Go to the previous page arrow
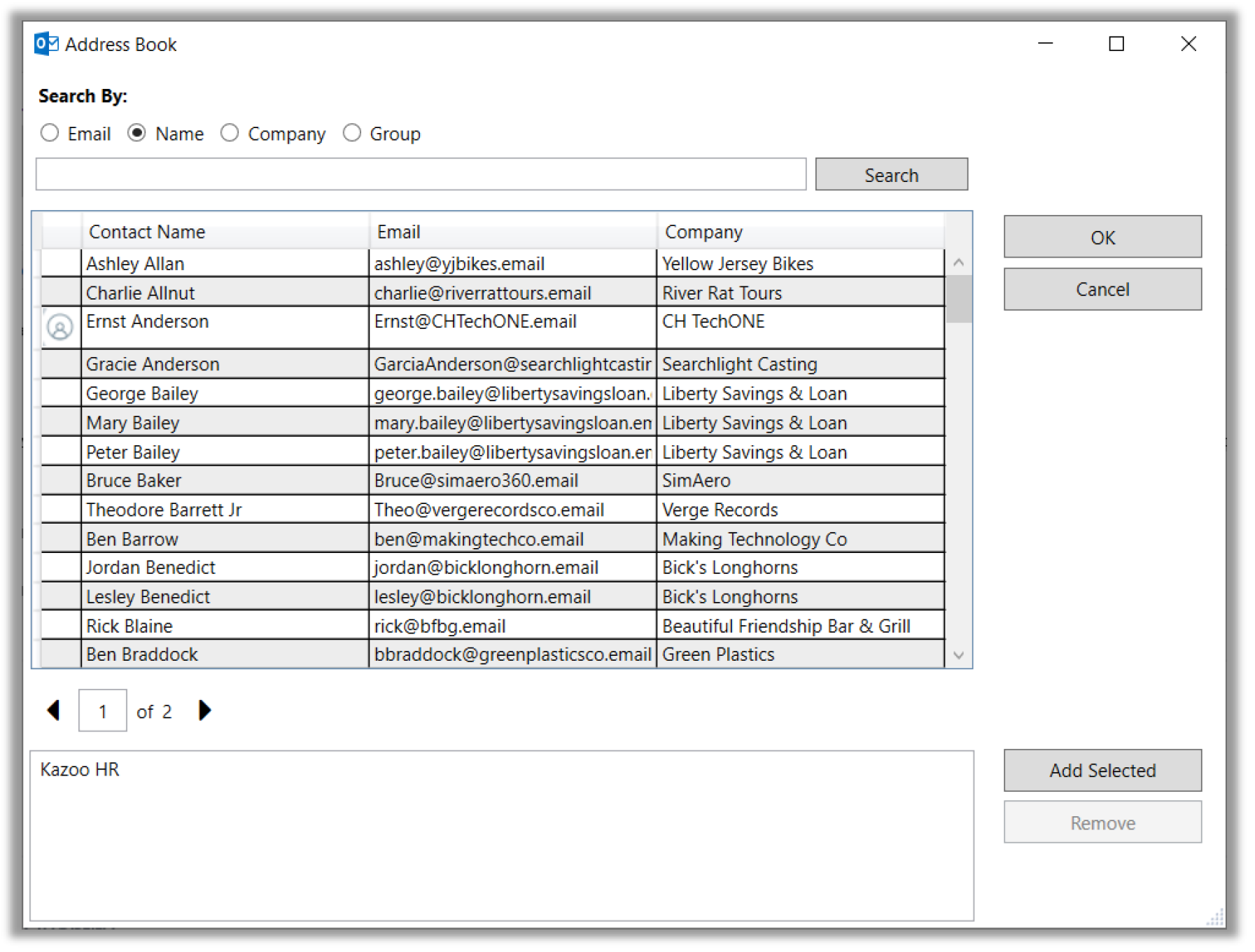This screenshot has width=1255, height=952. click(53, 710)
